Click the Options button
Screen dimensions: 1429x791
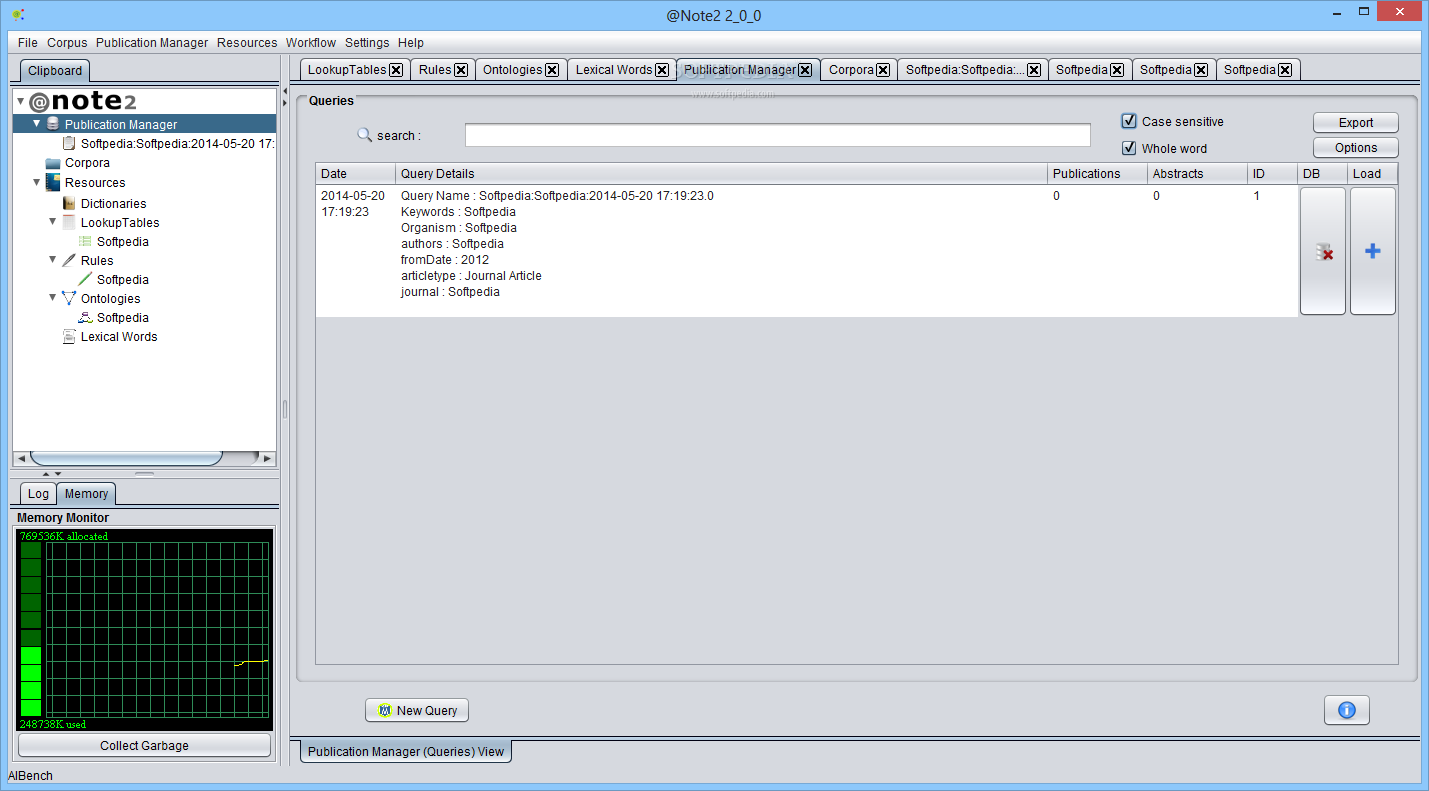[1356, 147]
